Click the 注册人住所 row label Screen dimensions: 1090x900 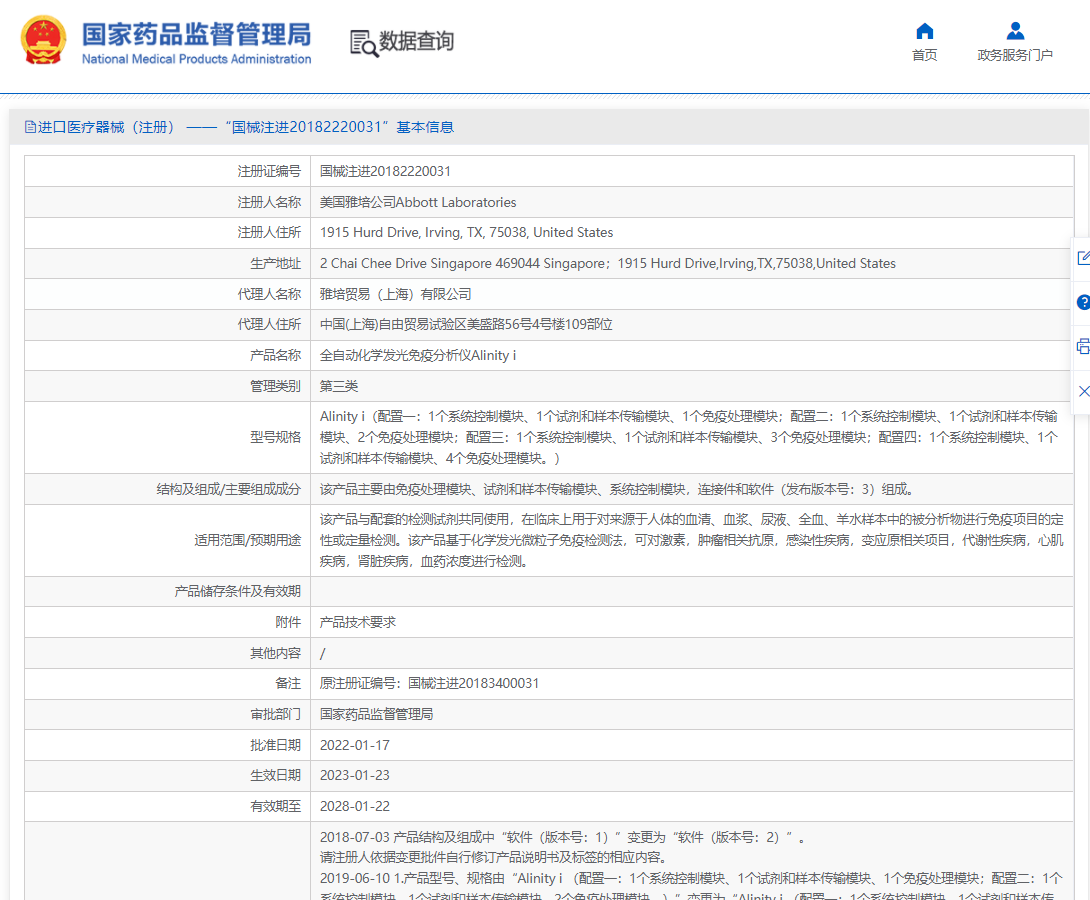[269, 232]
